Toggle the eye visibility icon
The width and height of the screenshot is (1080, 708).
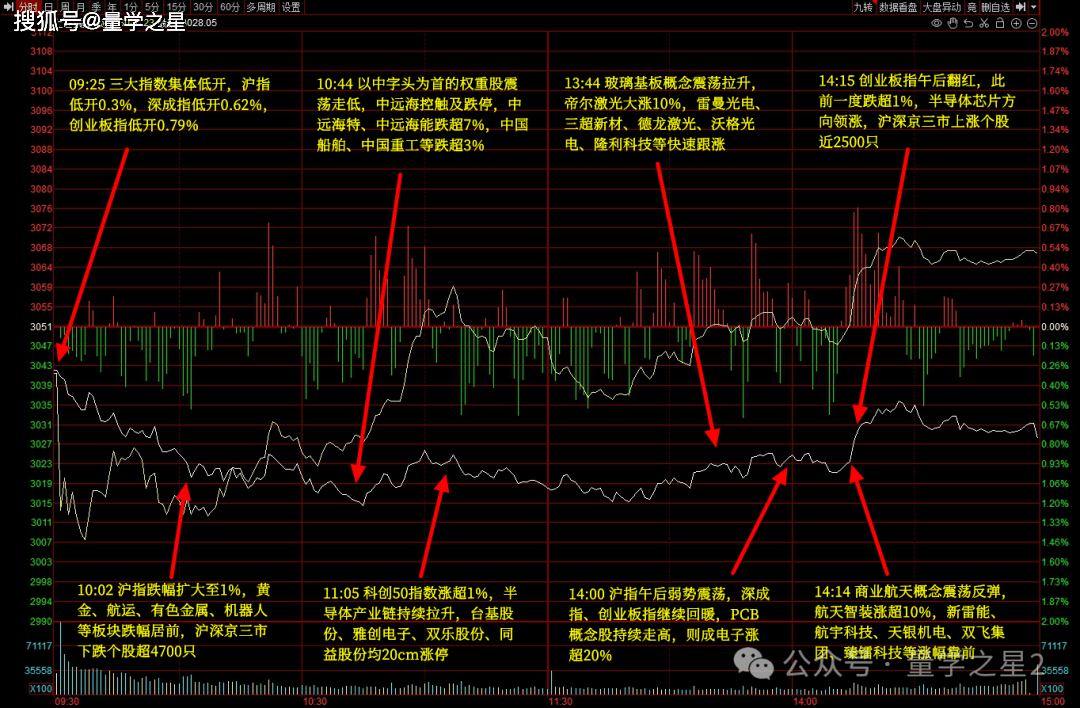936,23
